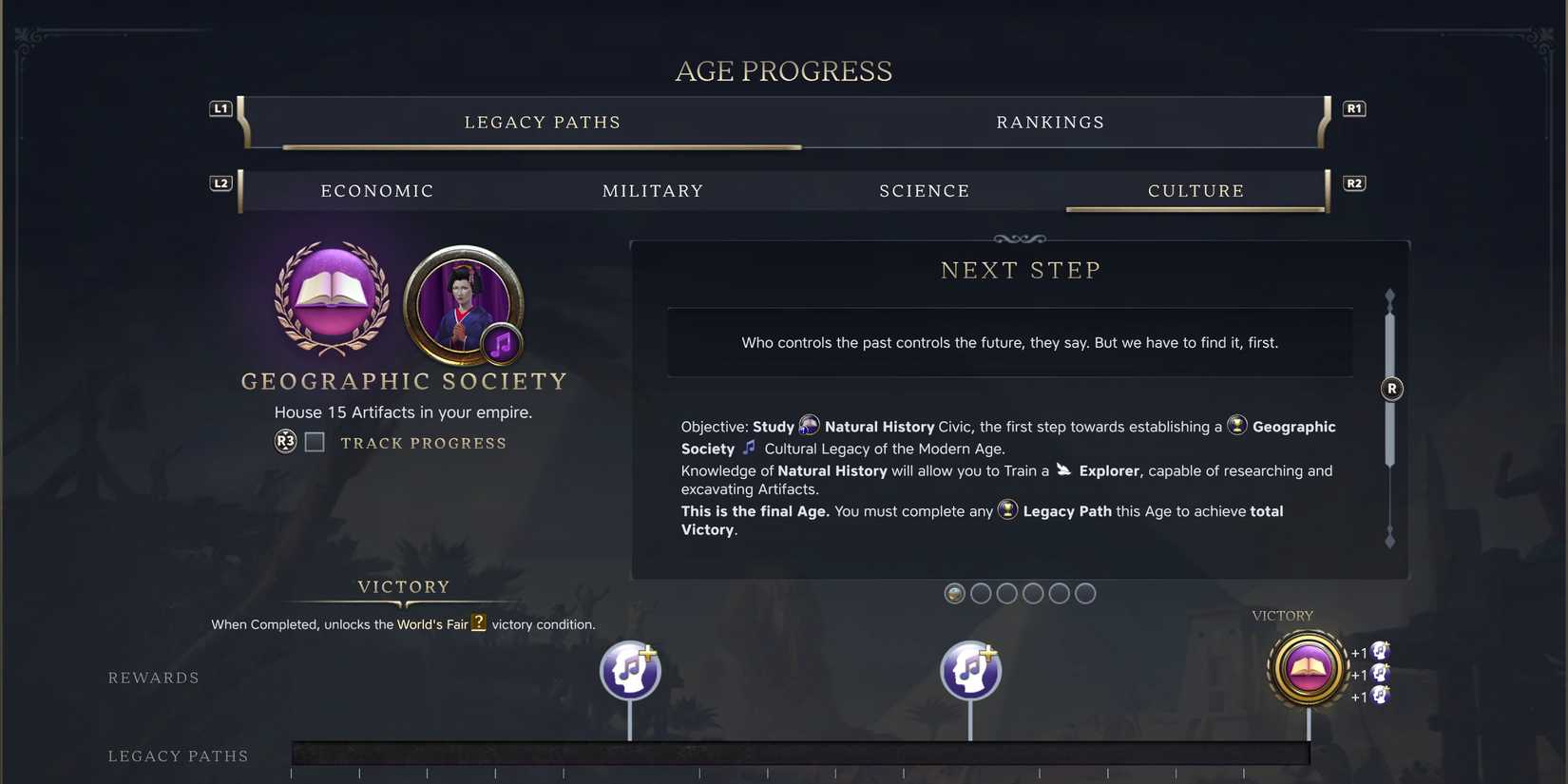Switch to the Rankings tab
The height and width of the screenshot is (784, 1568).
(x=1050, y=123)
